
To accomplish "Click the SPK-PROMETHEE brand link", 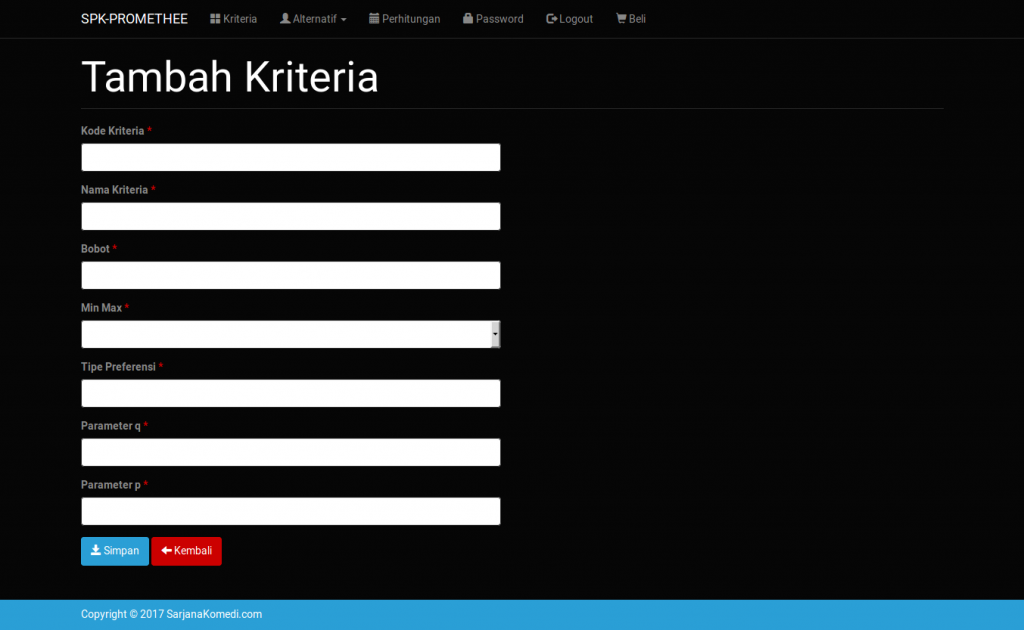I will [135, 19].
